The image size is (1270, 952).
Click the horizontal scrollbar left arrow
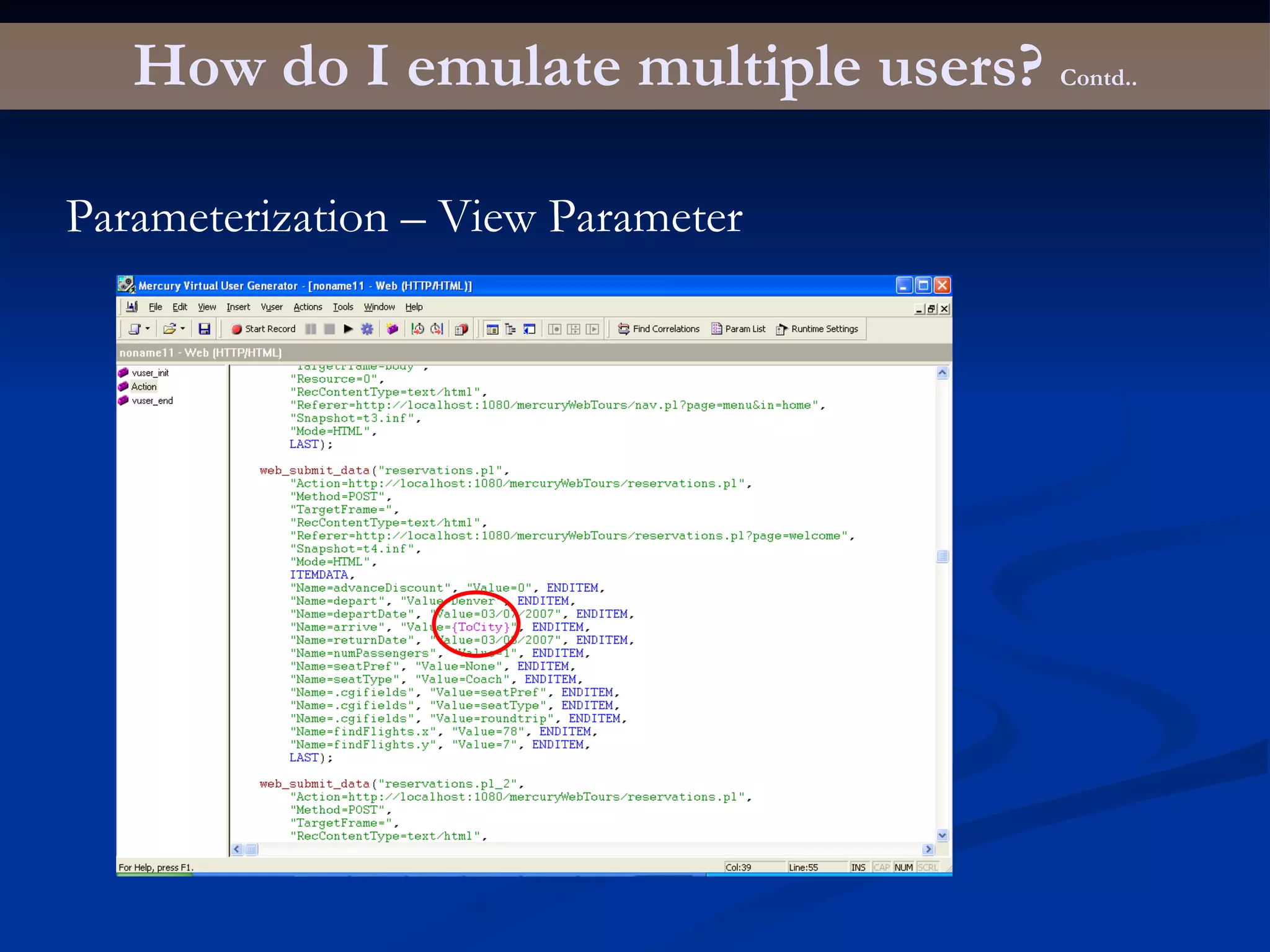point(238,849)
